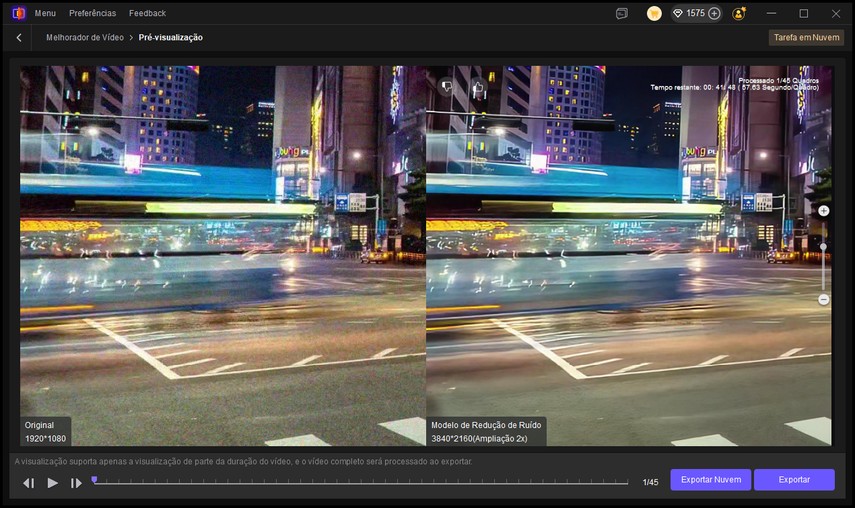Click the Exportar button
Screen dimensions: 855x508
pyautogui.click(x=794, y=480)
